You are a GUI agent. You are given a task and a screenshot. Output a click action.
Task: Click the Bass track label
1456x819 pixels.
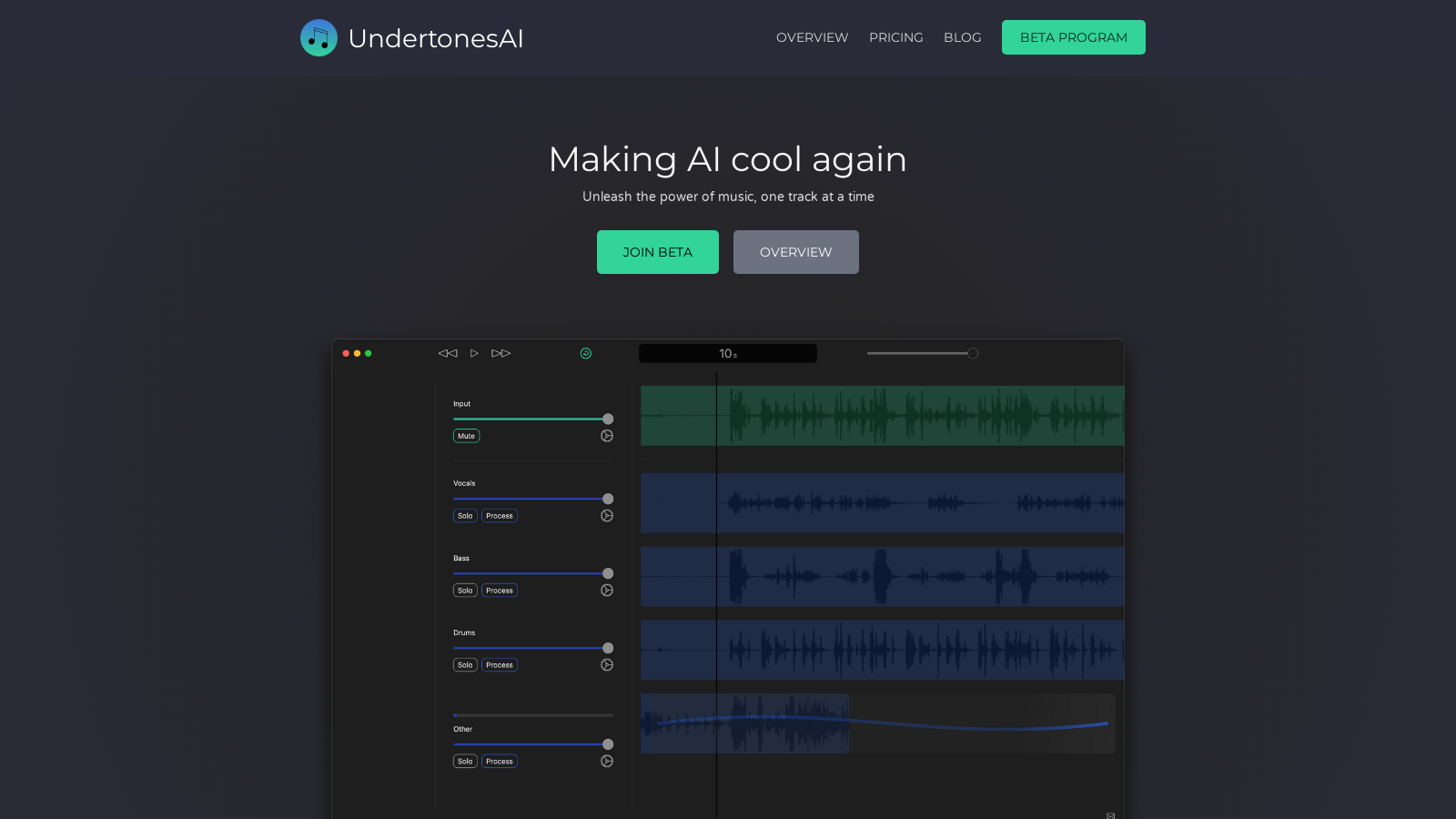pos(461,559)
